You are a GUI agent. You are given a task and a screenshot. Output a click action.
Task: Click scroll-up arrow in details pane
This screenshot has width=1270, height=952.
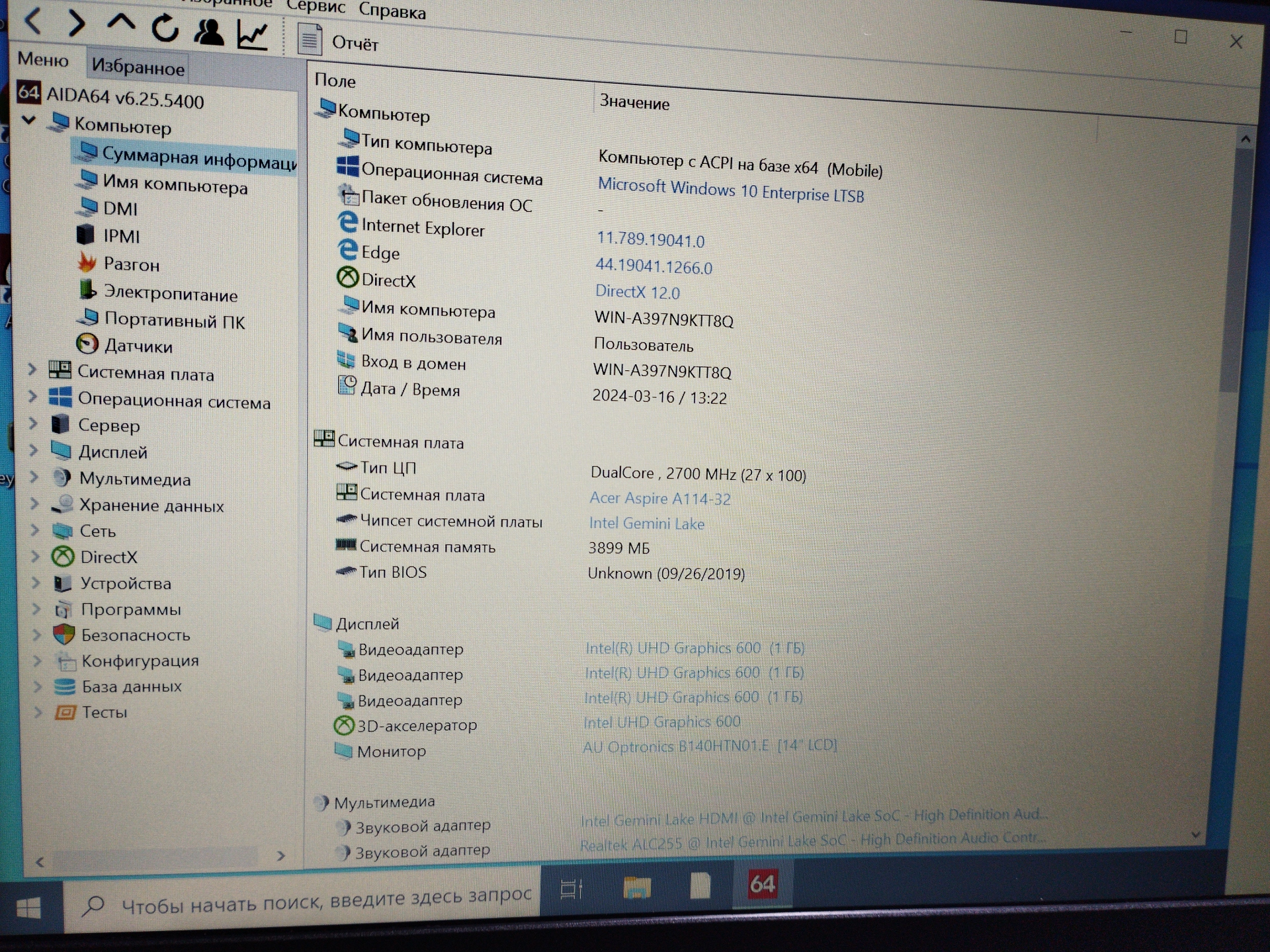[x=1246, y=139]
